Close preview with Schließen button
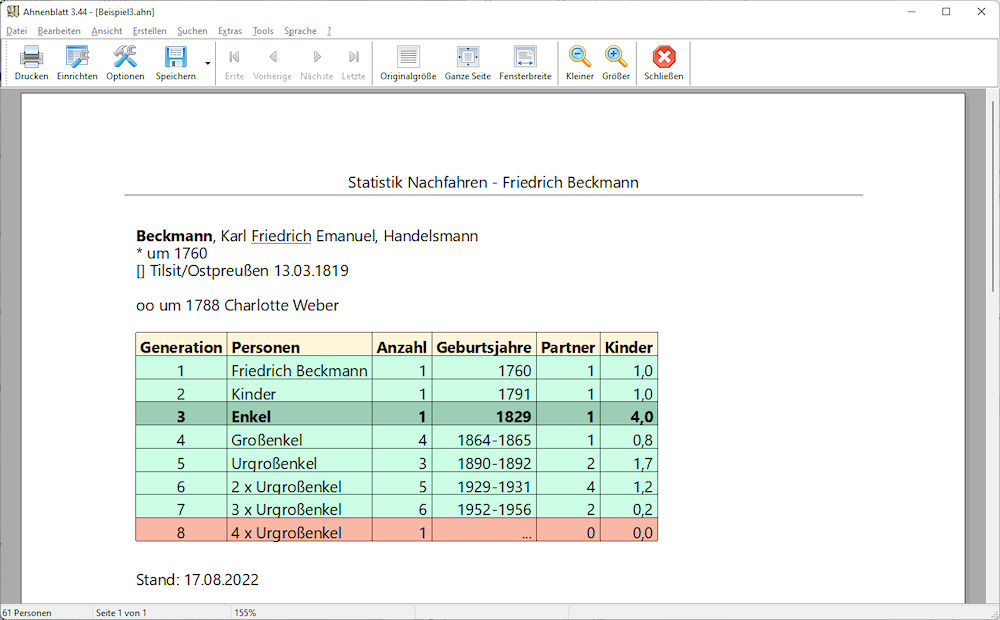Viewport: 1000px width, 620px height. coord(663,63)
